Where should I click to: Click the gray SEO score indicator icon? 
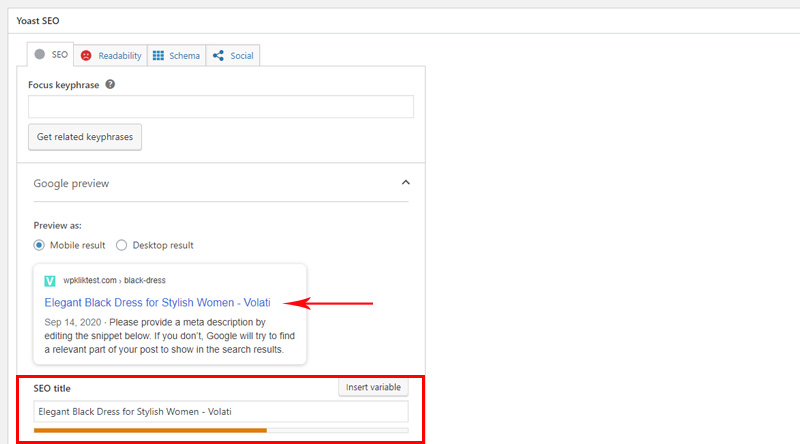[40, 54]
